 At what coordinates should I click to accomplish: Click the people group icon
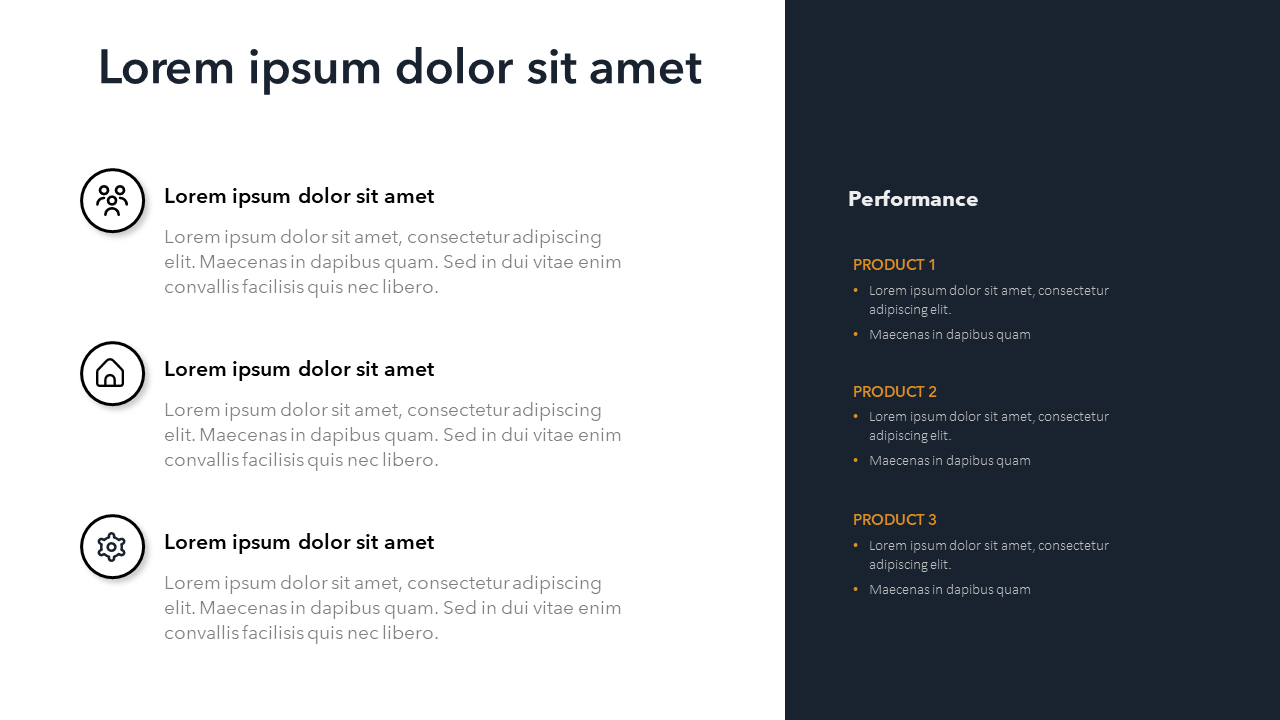click(112, 200)
